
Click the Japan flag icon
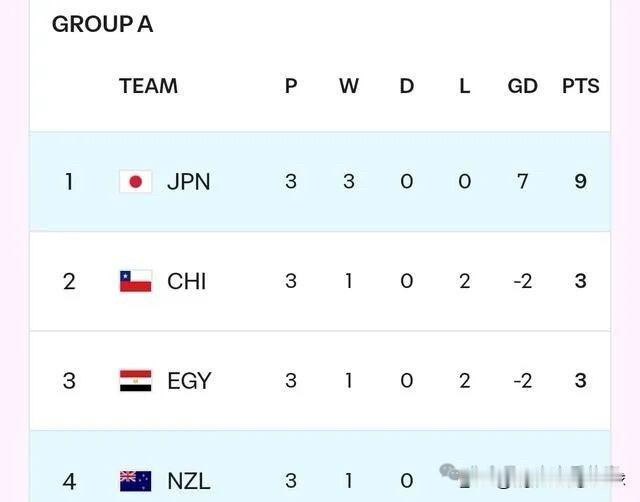[135, 182]
